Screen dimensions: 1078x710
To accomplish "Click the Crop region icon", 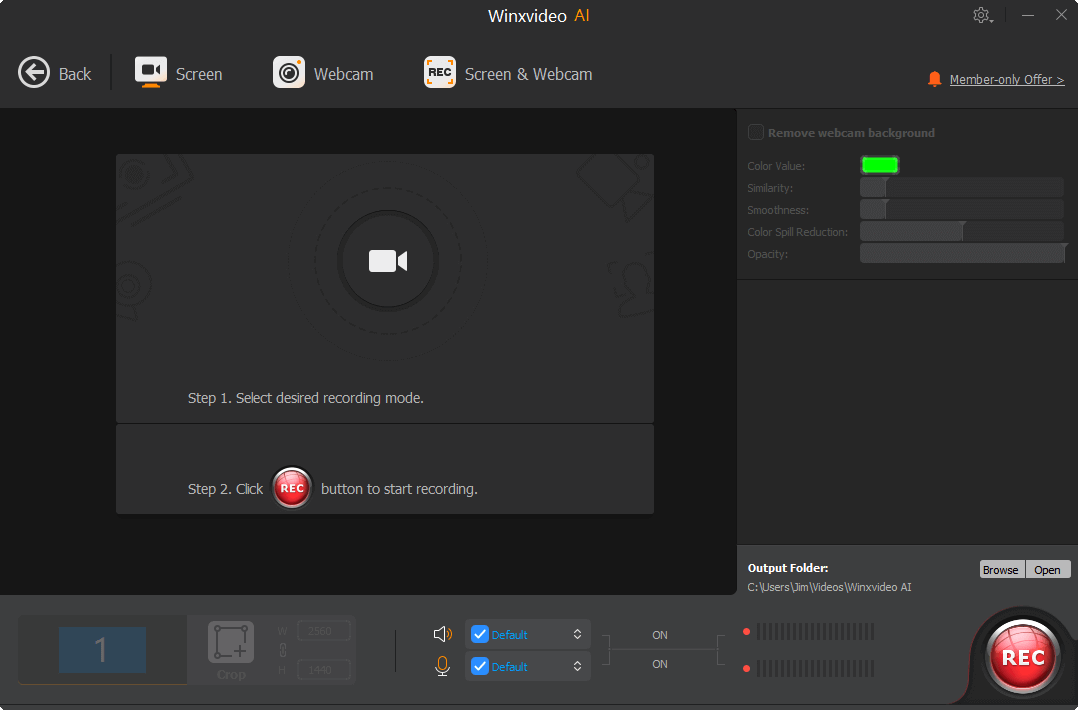I will click(231, 642).
